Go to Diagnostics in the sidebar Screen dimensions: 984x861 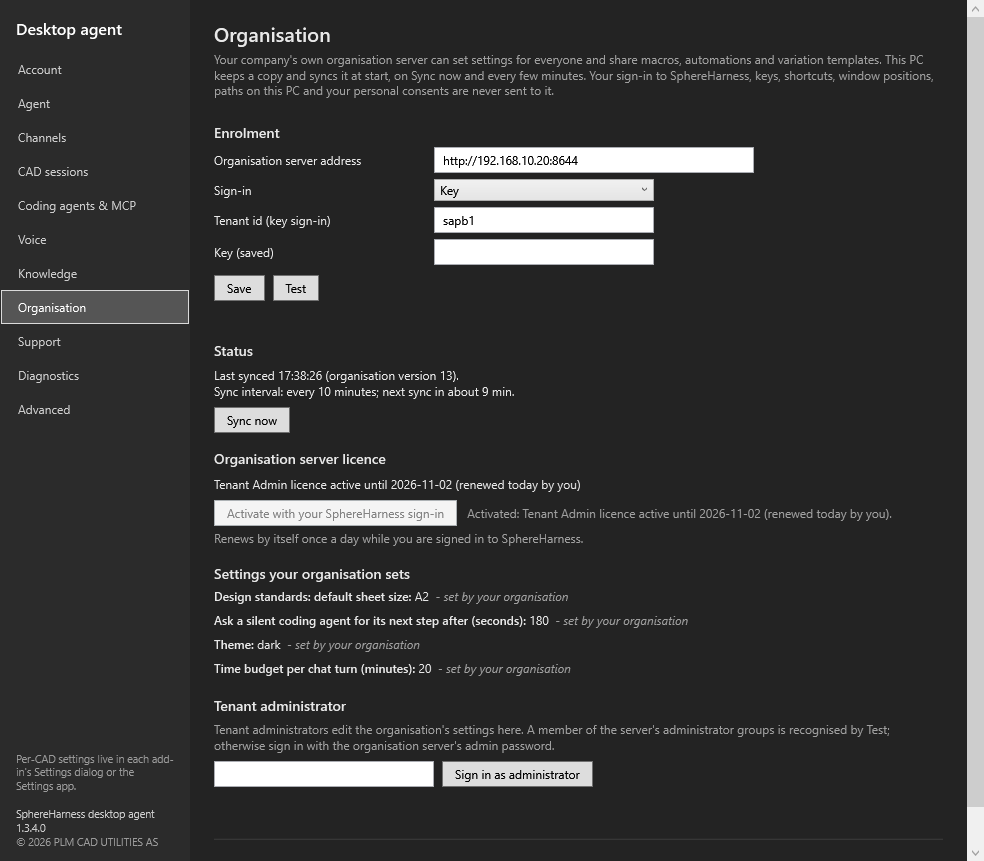pyautogui.click(x=95, y=375)
